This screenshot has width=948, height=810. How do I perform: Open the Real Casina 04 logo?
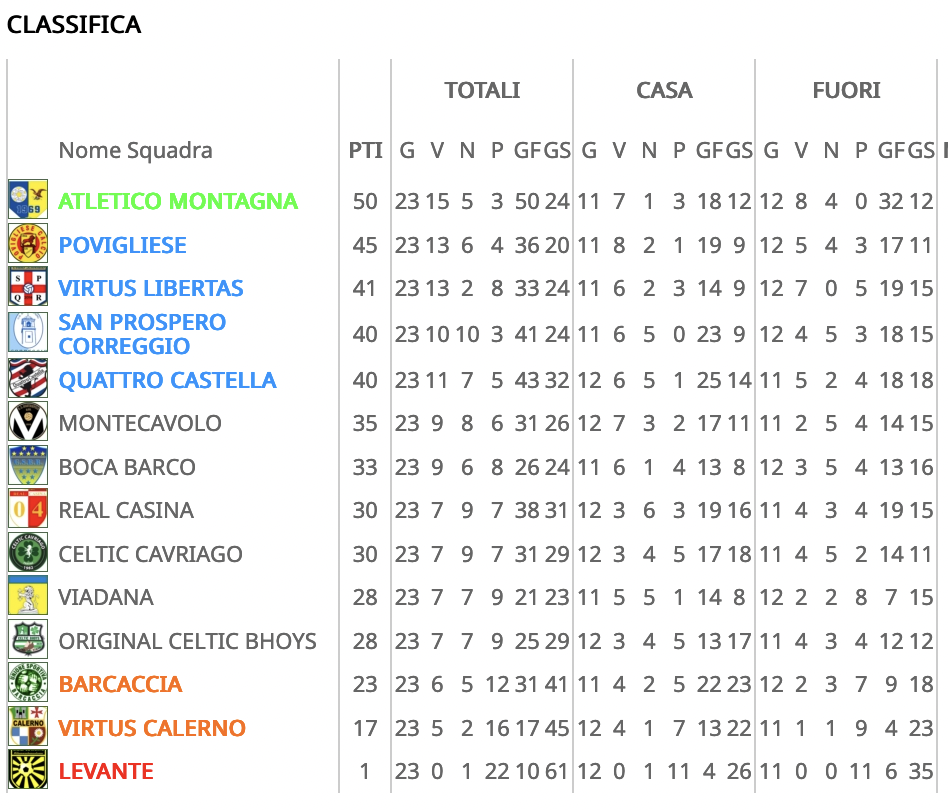tap(28, 508)
